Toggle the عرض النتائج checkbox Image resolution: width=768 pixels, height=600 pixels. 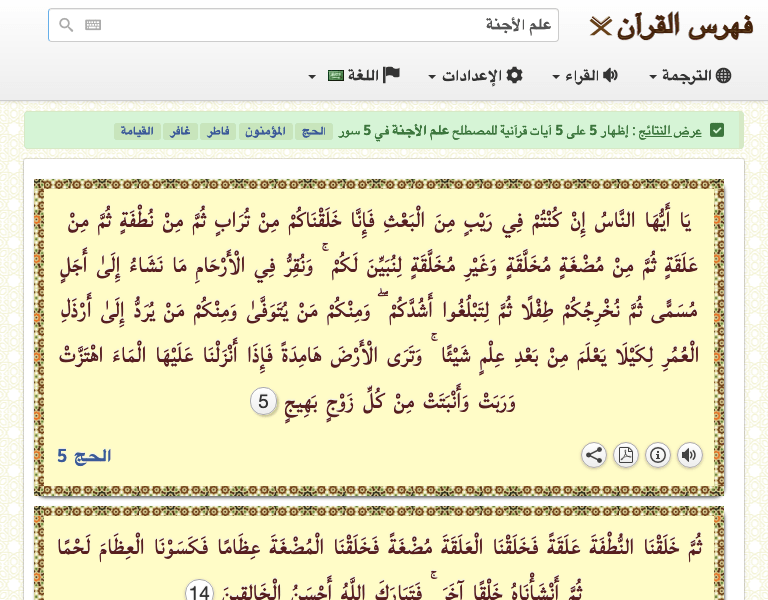click(x=717, y=131)
